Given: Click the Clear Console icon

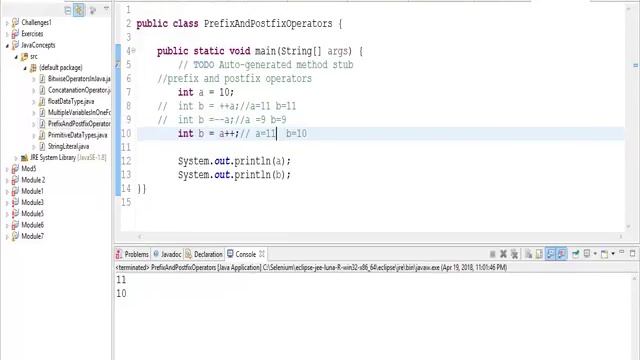Looking at the screenshot, I should 528,254.
